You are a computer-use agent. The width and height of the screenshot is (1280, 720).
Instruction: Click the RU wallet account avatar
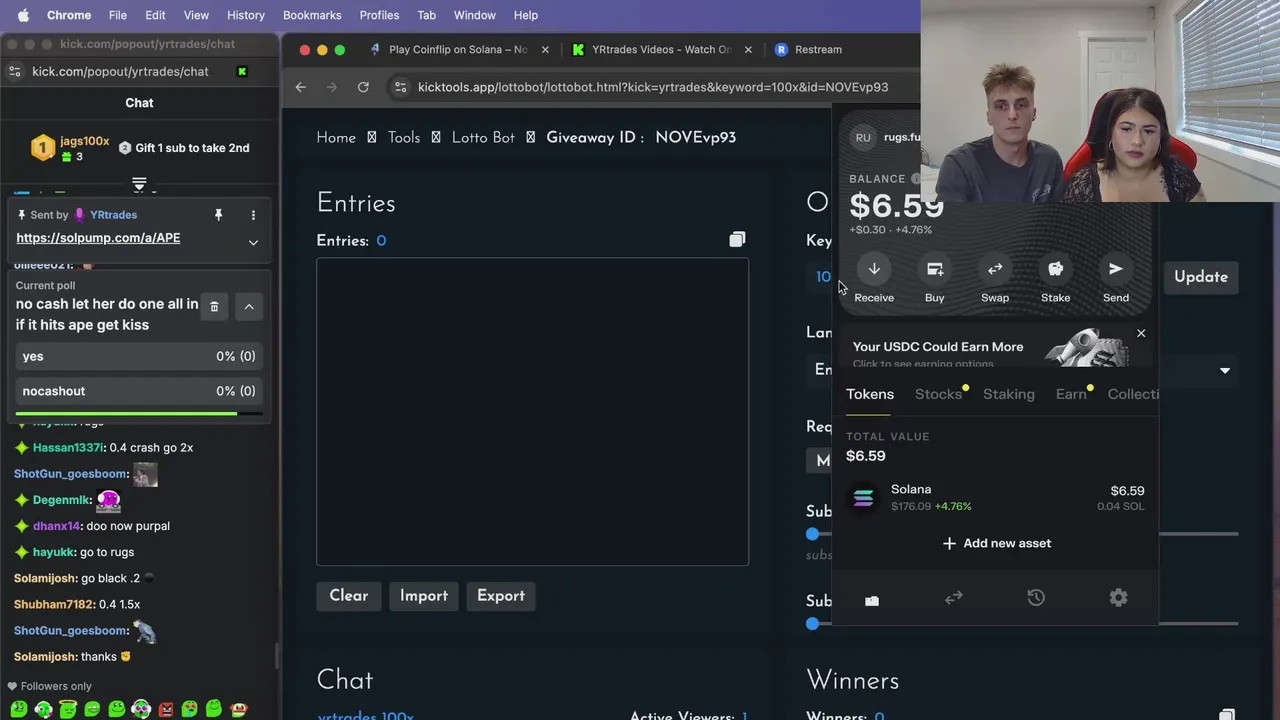pyautogui.click(x=863, y=137)
